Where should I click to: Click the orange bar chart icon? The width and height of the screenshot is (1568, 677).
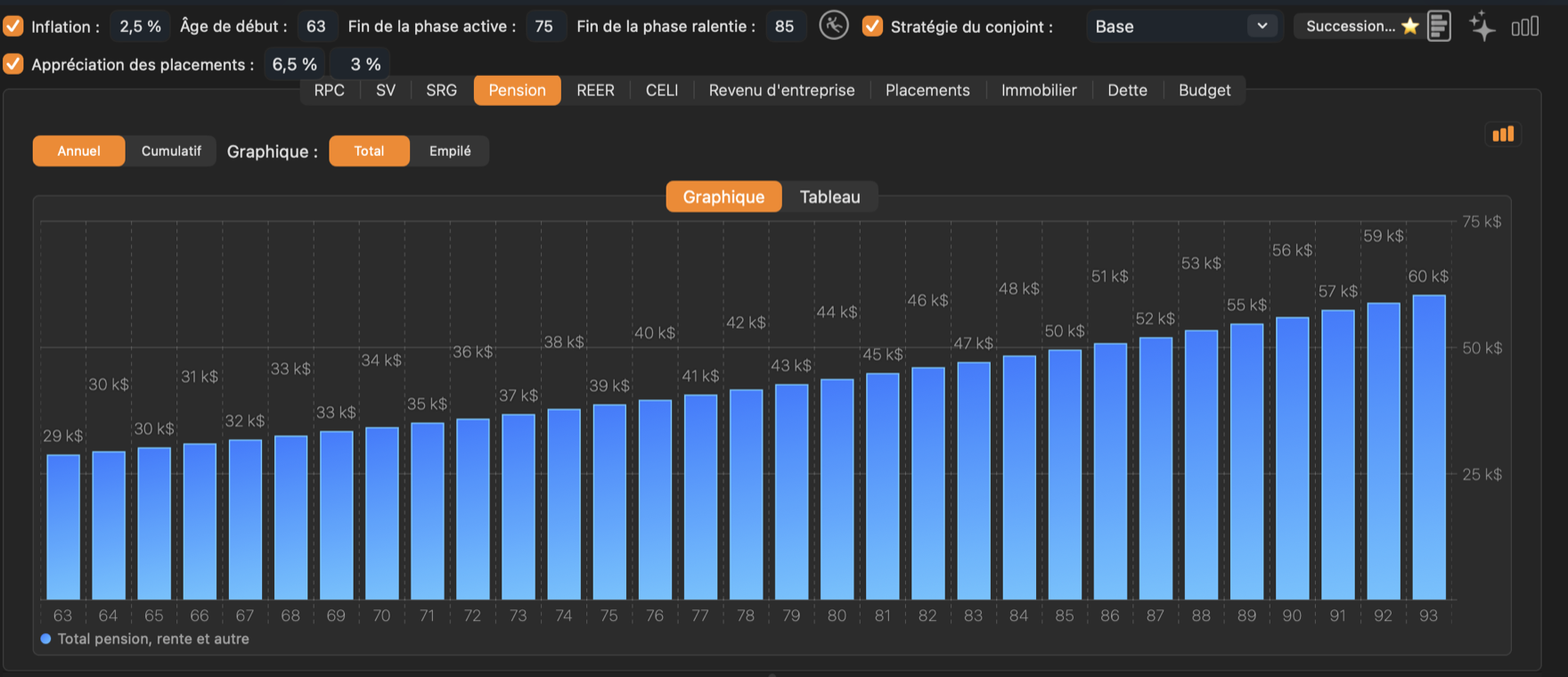tap(1503, 135)
